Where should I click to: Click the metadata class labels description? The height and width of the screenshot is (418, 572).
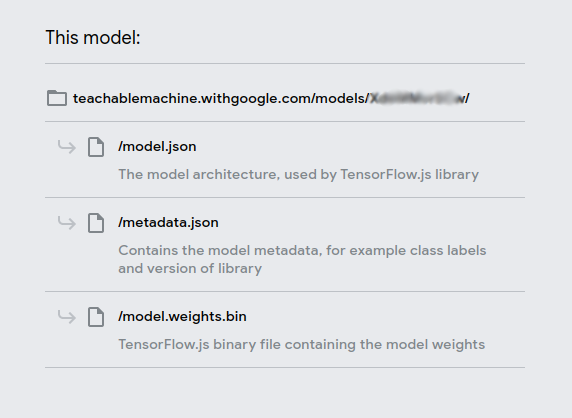(x=302, y=259)
